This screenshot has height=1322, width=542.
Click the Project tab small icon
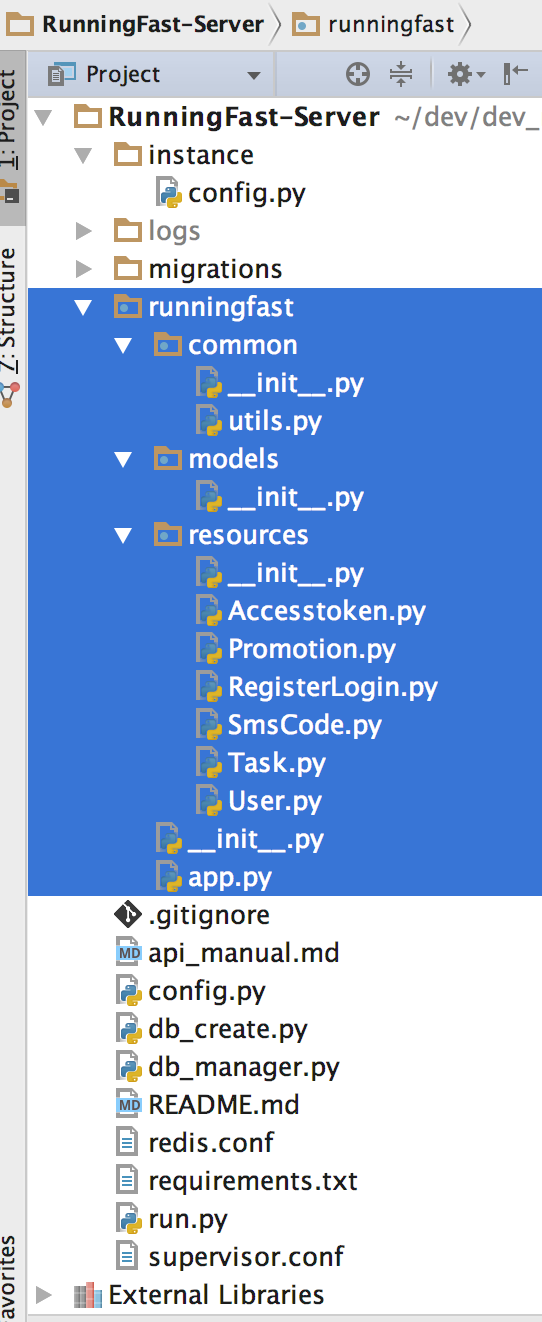[x=10, y=191]
